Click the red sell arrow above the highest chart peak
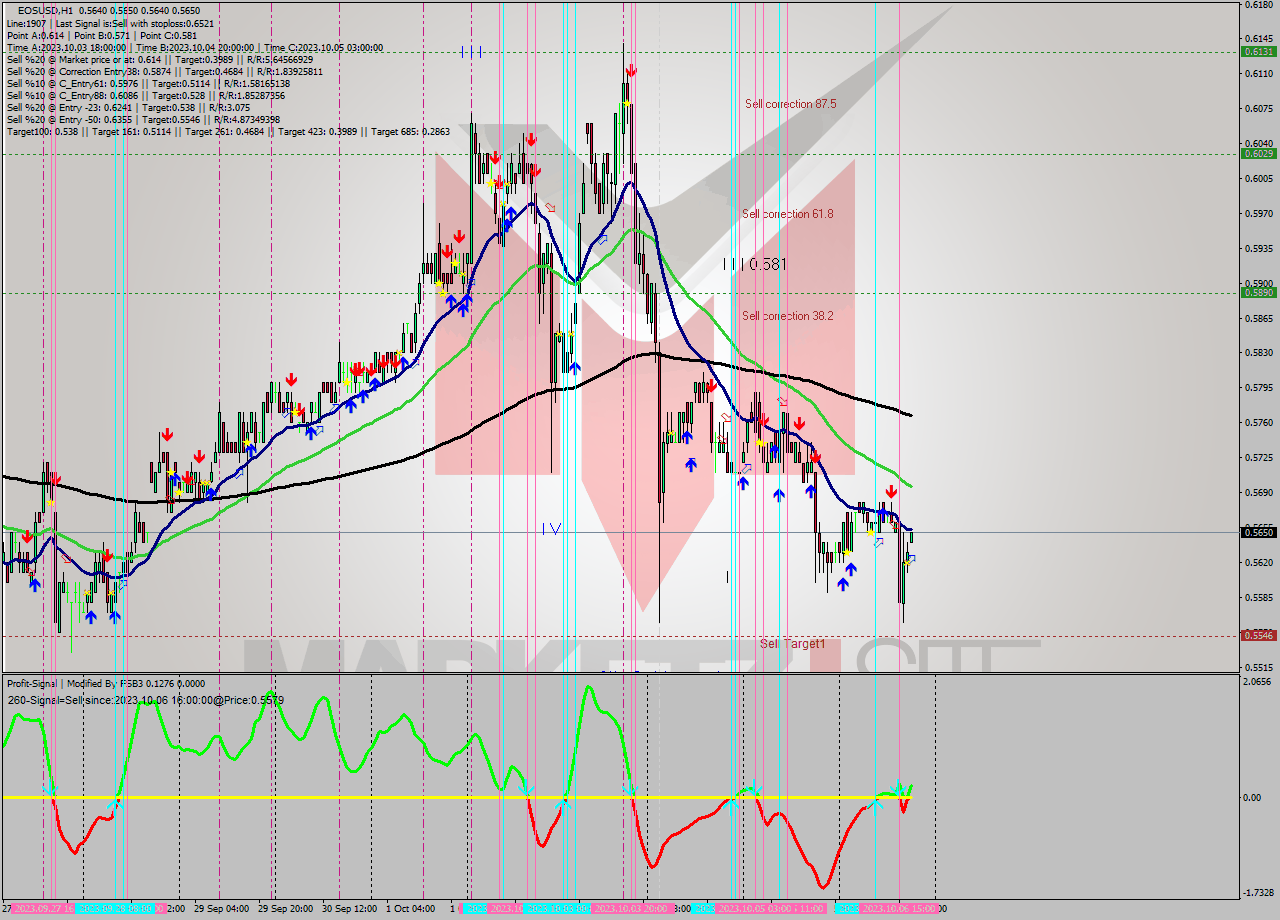1280x920 pixels. click(x=631, y=69)
